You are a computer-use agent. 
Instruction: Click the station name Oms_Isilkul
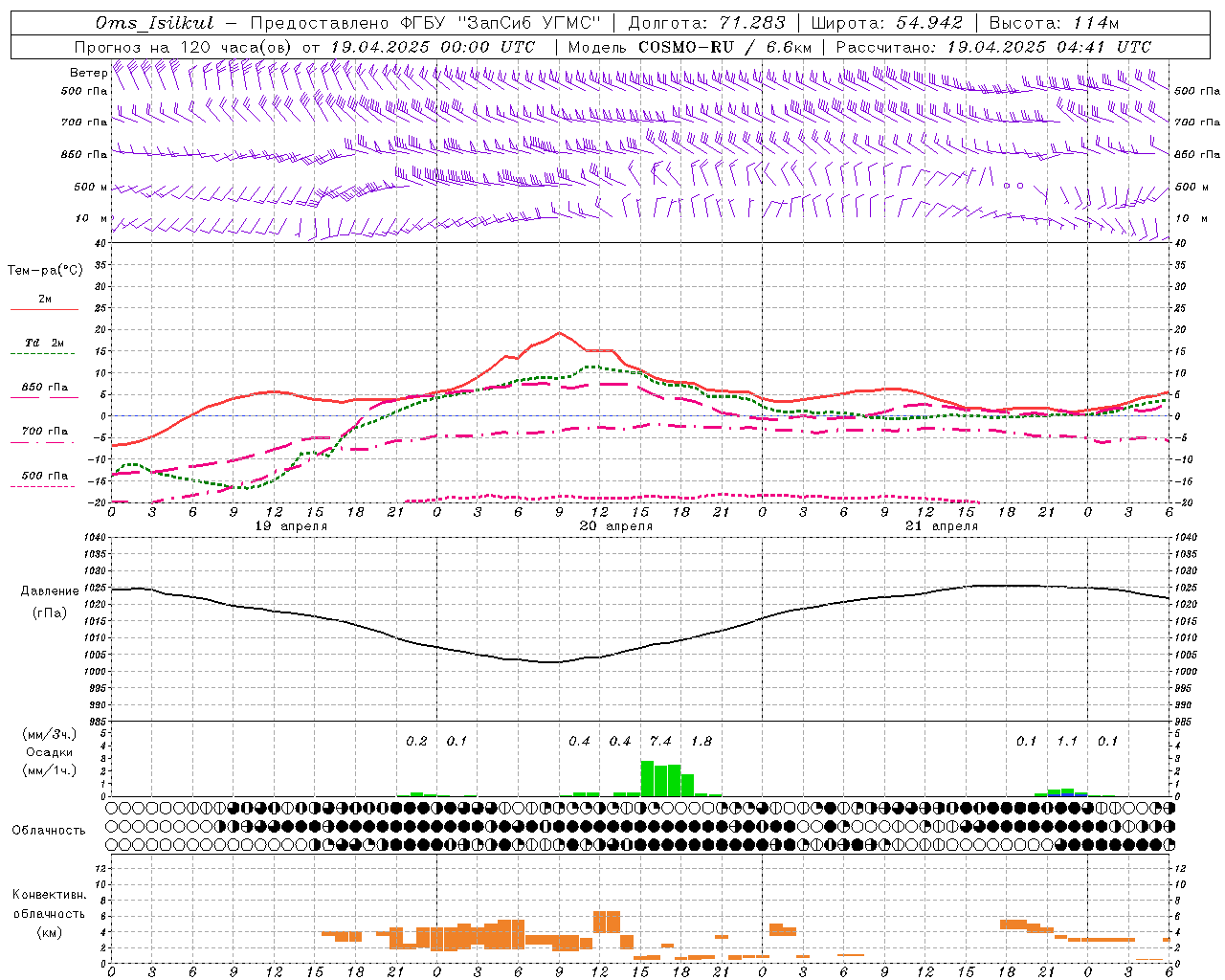[x=154, y=23]
